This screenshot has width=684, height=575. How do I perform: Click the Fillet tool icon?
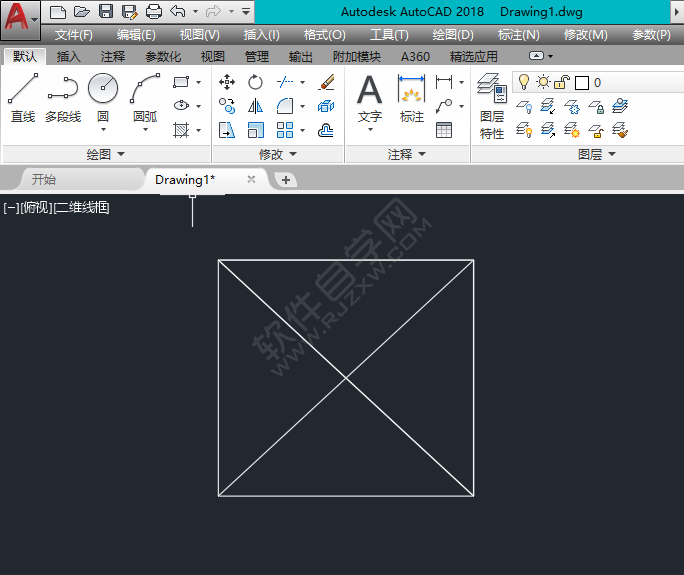285,106
